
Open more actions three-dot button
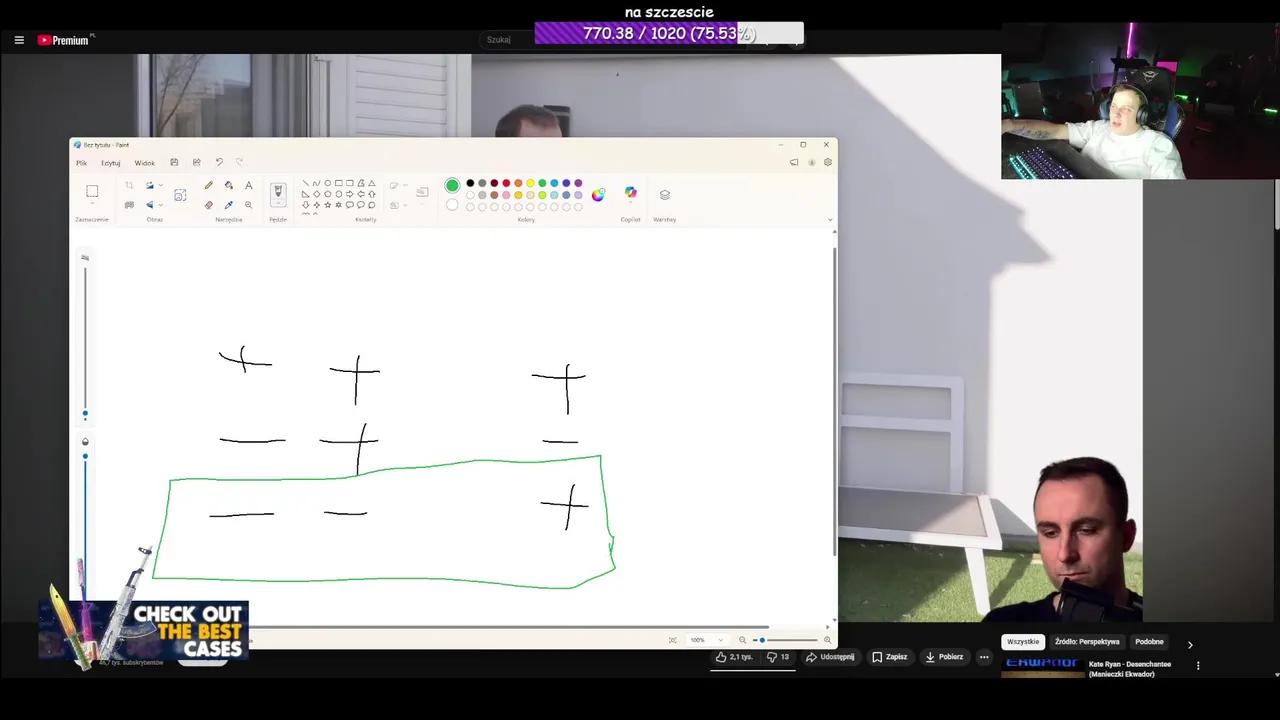click(x=984, y=657)
